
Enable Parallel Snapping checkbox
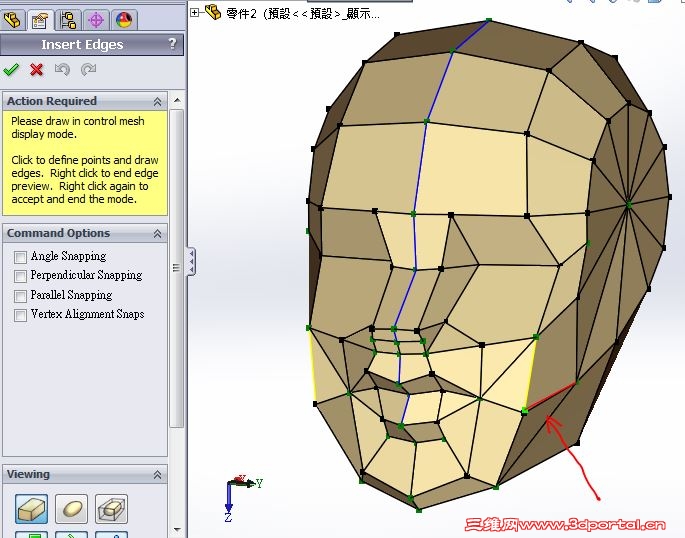coord(20,296)
